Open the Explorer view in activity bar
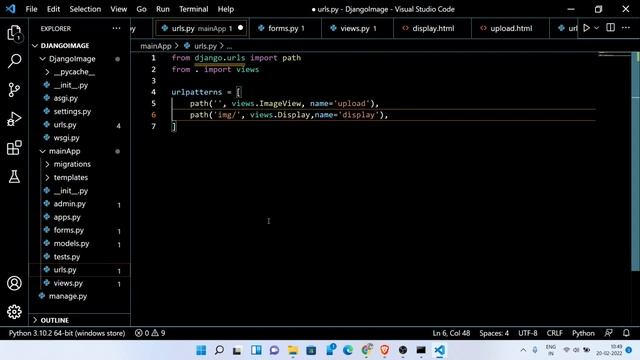This screenshot has width=640, height=360. pos(14,33)
